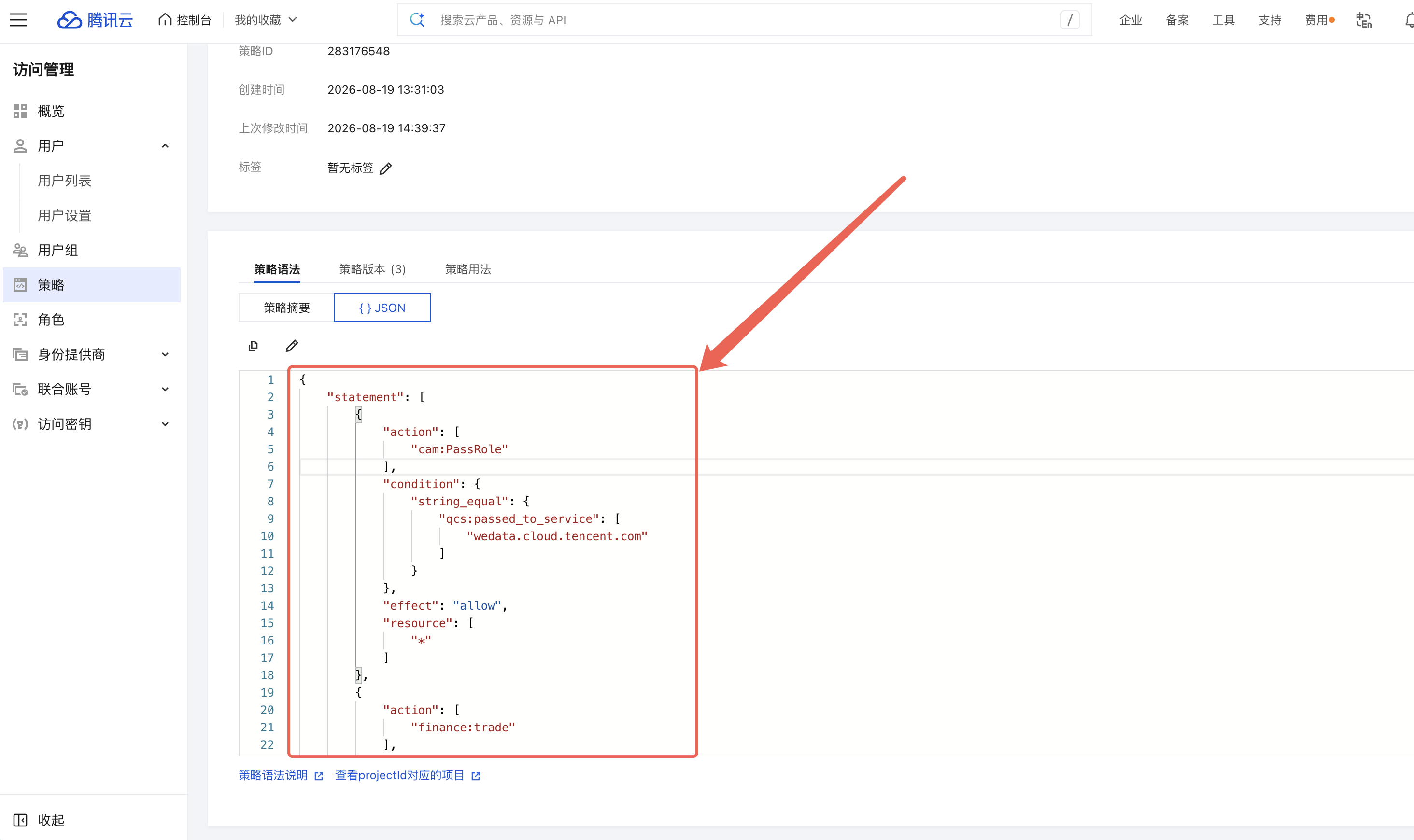Click the search bar AI search icon
Screen dimensions: 1414x840
[x=418, y=20]
